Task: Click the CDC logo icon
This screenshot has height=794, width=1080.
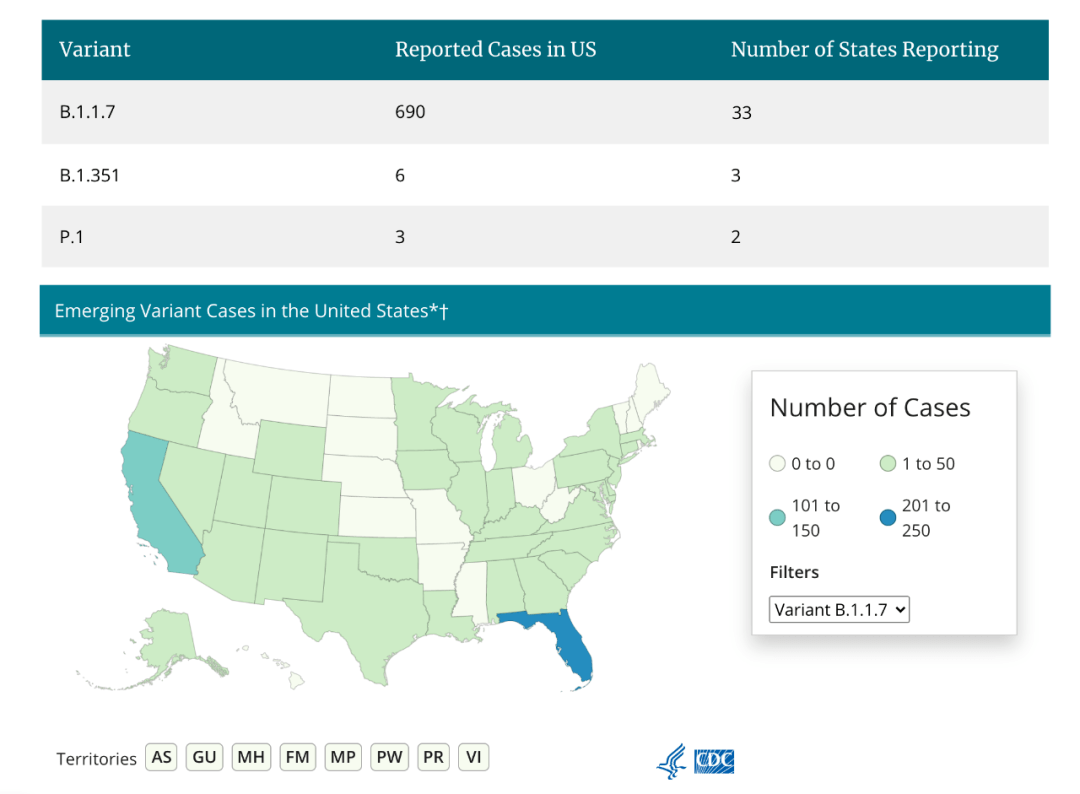Action: (714, 762)
